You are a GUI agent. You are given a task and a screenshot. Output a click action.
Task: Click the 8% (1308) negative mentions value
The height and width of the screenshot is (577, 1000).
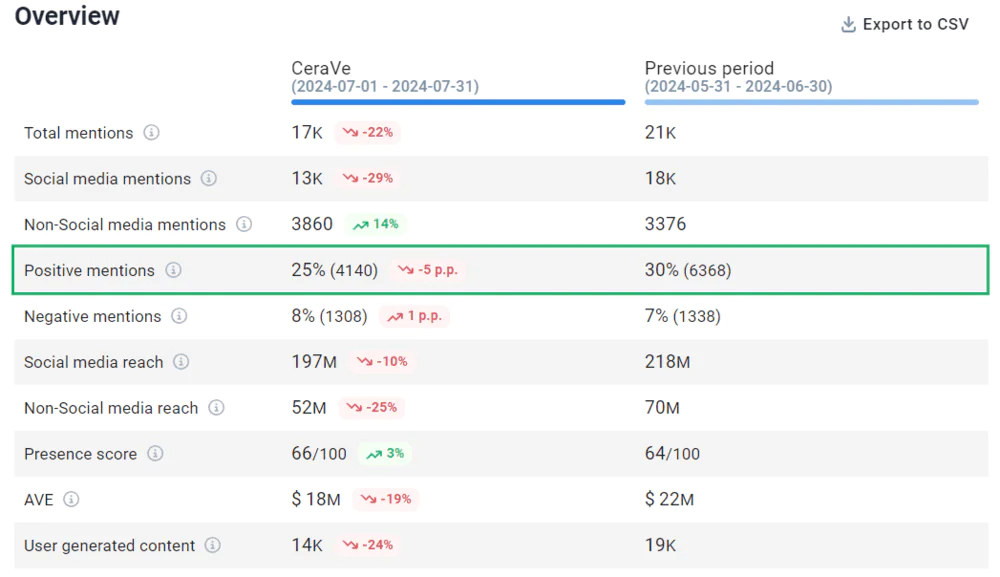[x=330, y=316]
